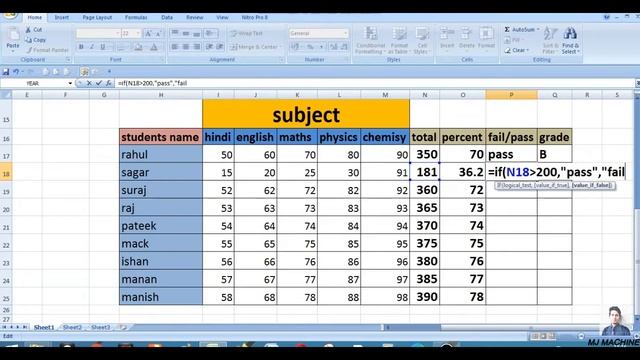This screenshot has height=360, width=640.
Task: Click Merge & Center button
Action: pyautogui.click(x=255, y=47)
